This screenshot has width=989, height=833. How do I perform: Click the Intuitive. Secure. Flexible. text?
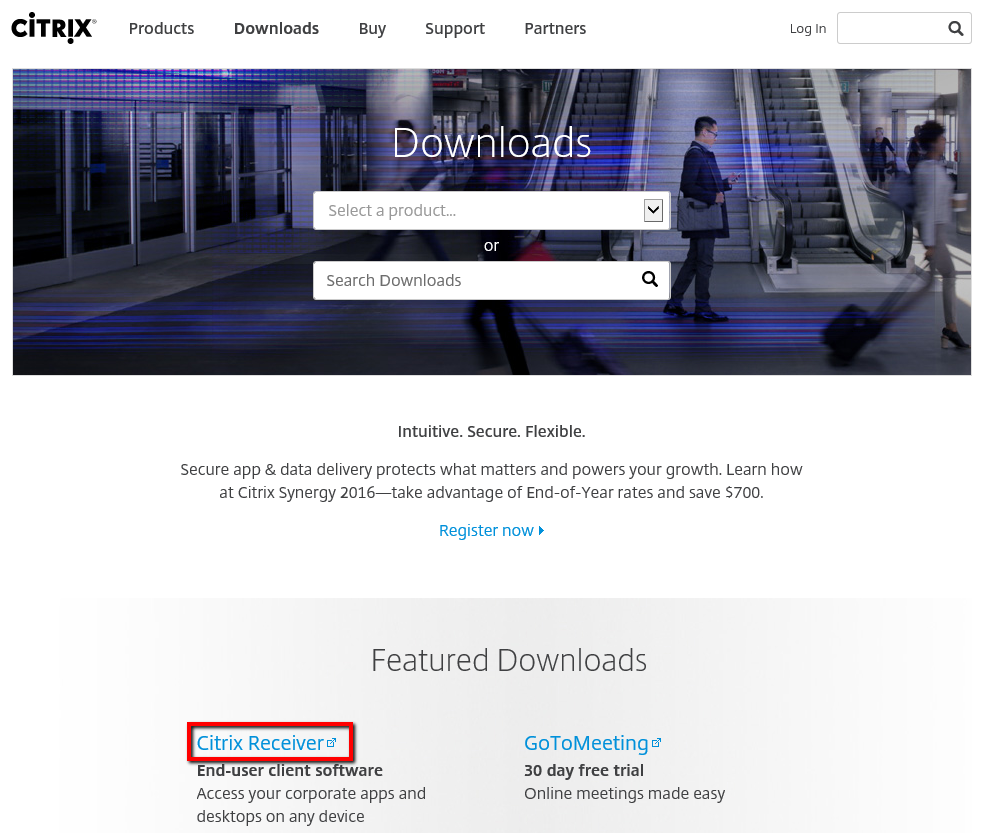point(491,431)
